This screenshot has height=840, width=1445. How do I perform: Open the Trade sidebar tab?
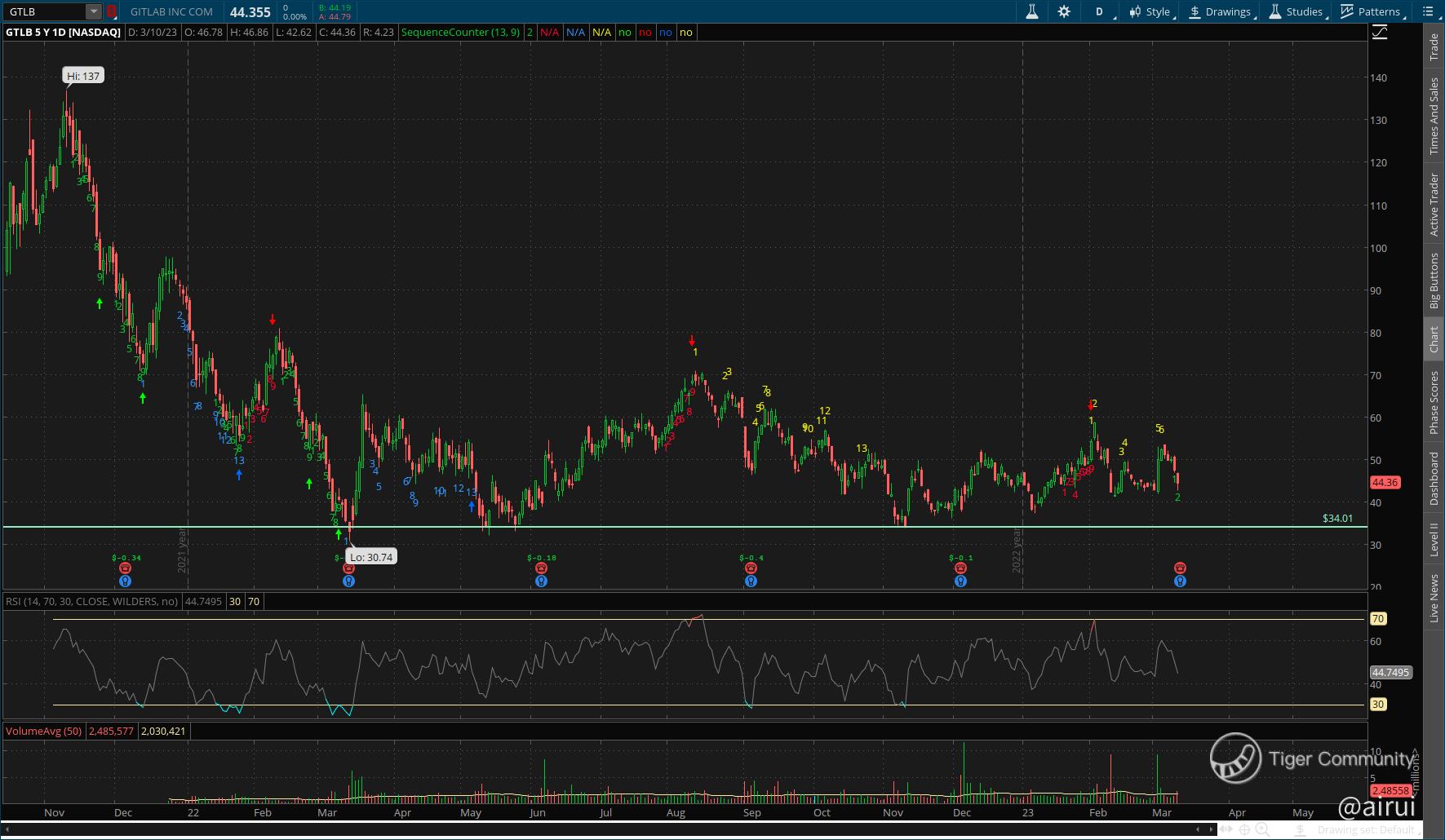point(1434,46)
